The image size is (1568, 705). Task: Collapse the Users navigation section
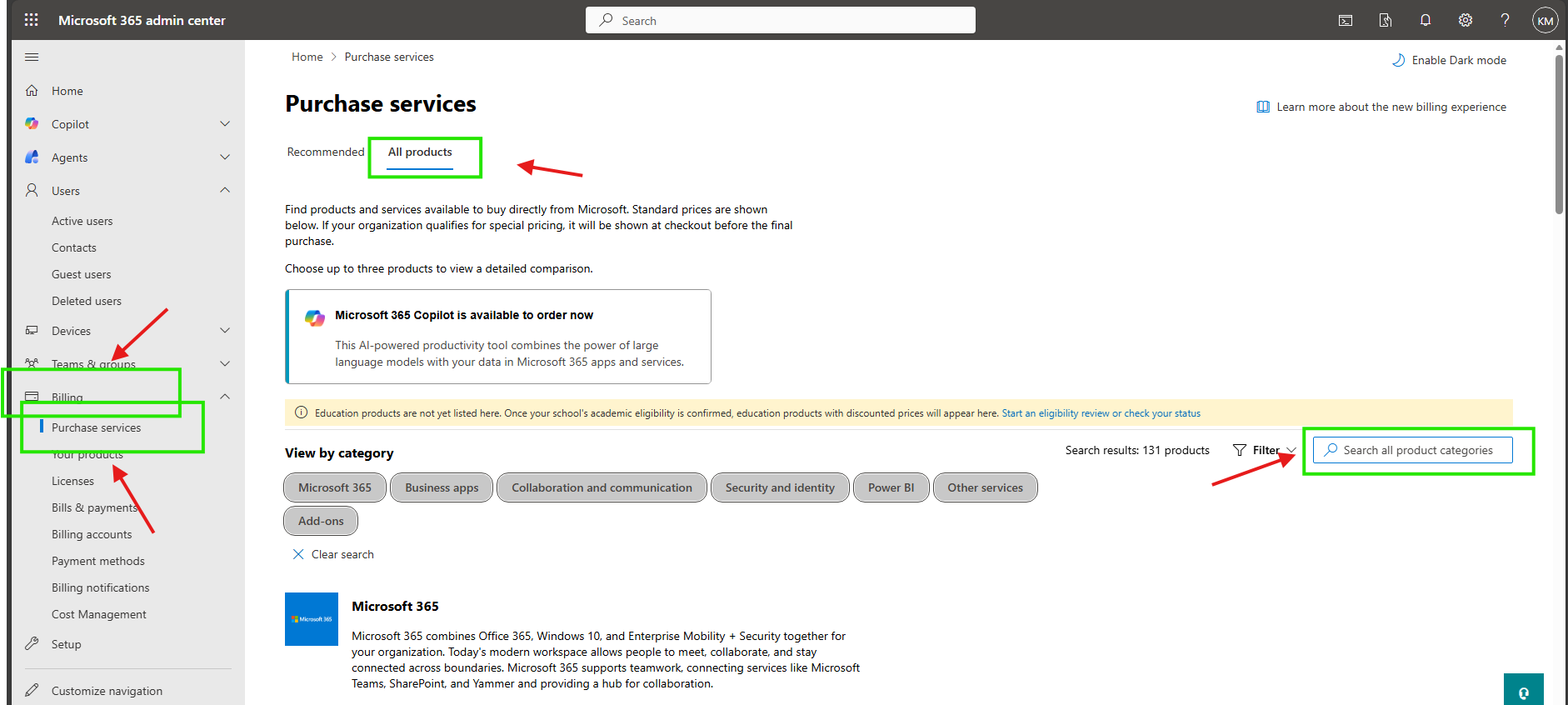(225, 191)
